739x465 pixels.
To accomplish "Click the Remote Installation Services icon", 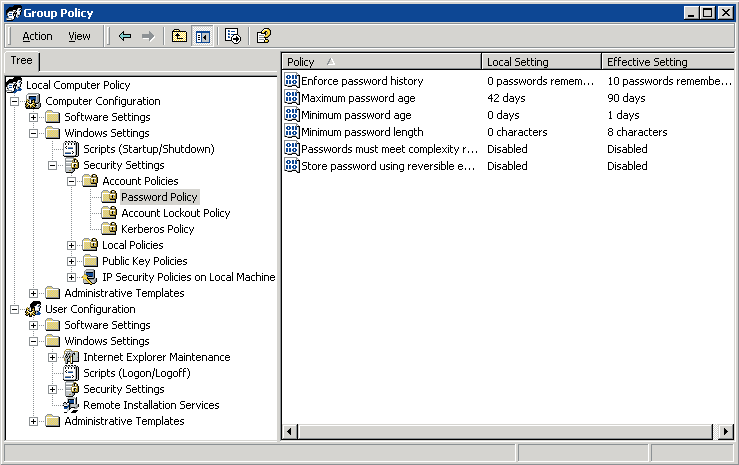I will [x=71, y=405].
